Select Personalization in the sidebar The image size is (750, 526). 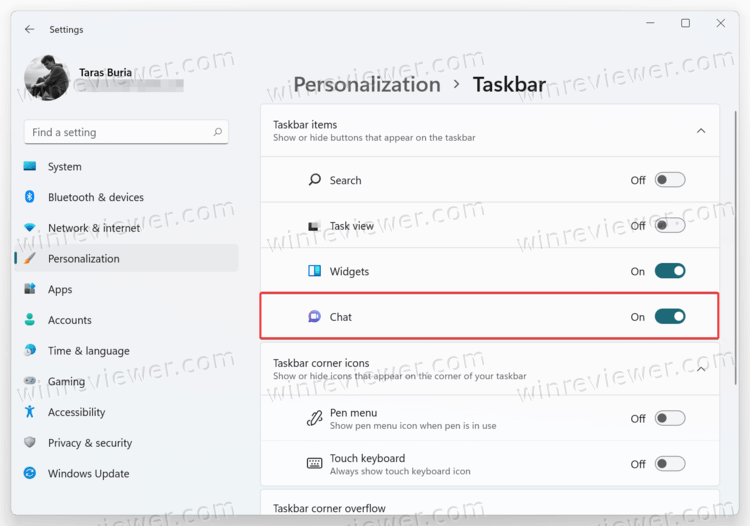pyautogui.click(x=126, y=258)
